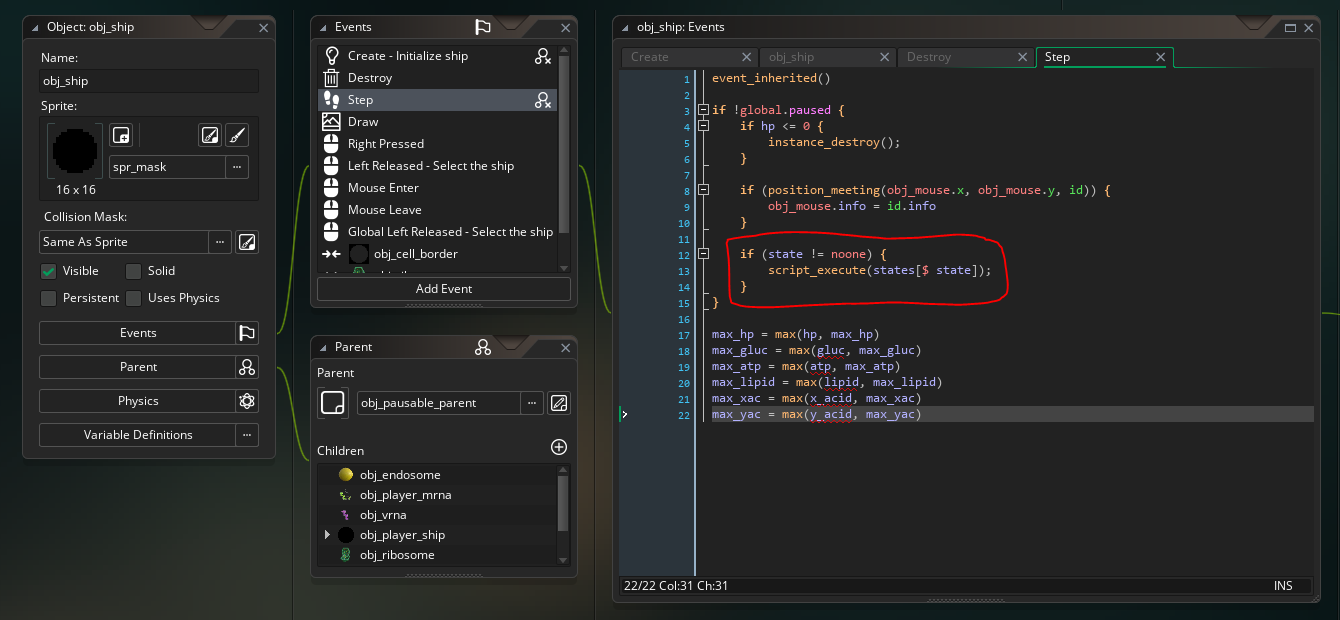Screen dimensions: 1340x620
Task: Open the Physics button
Action: (138, 401)
